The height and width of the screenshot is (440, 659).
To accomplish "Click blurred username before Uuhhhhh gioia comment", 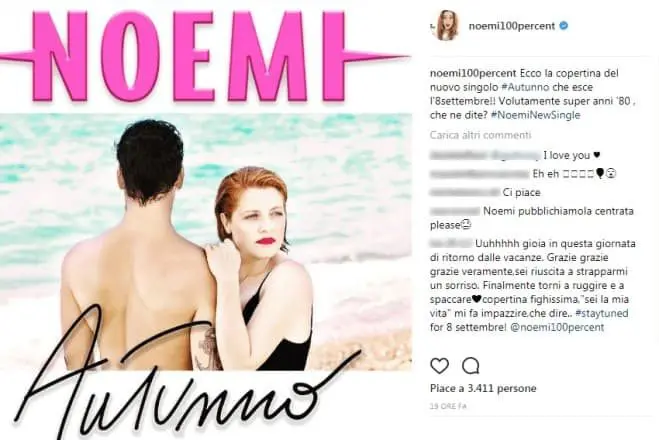I will coord(451,244).
